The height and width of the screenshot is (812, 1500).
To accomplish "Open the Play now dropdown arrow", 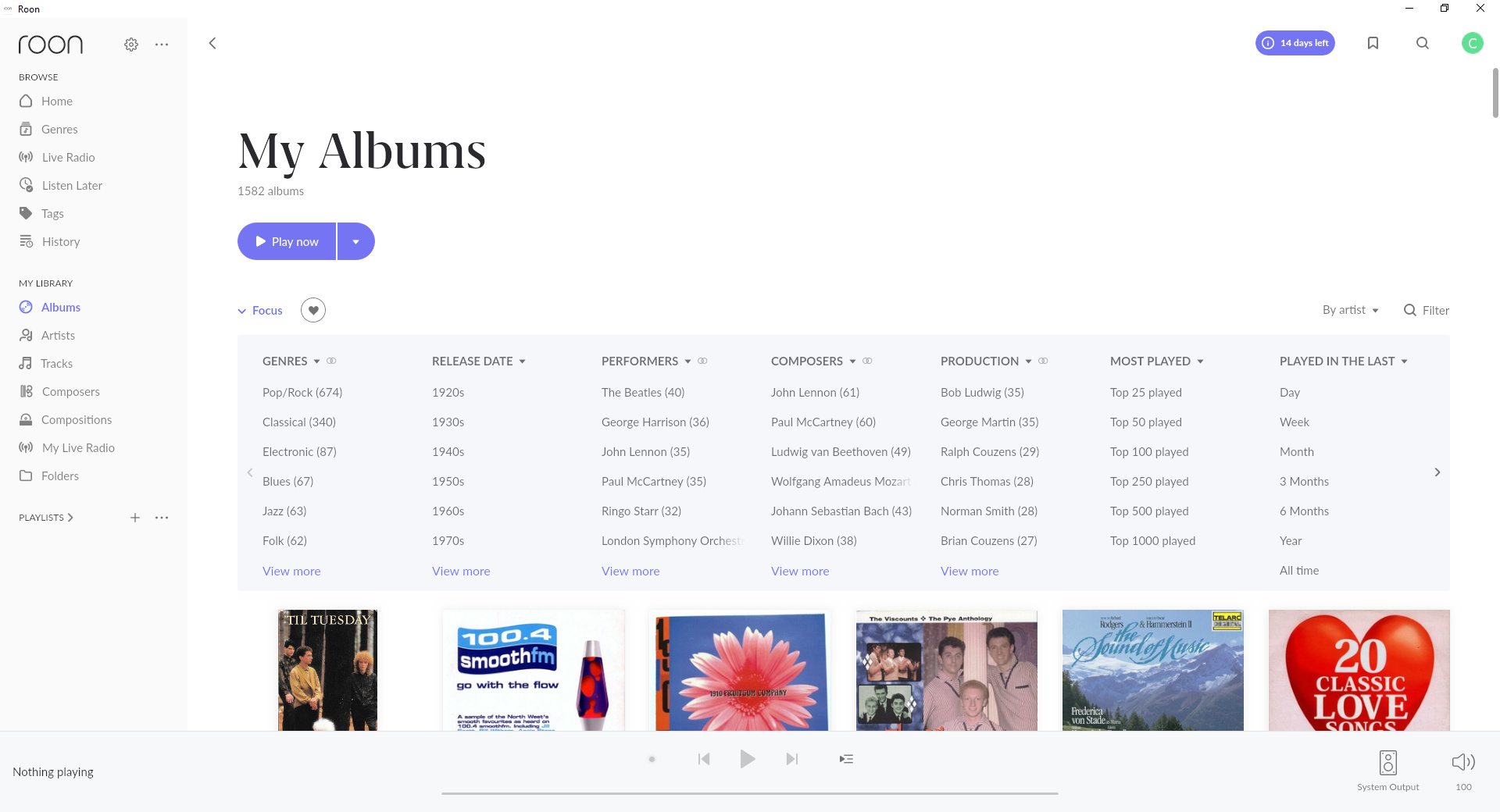I will click(356, 241).
